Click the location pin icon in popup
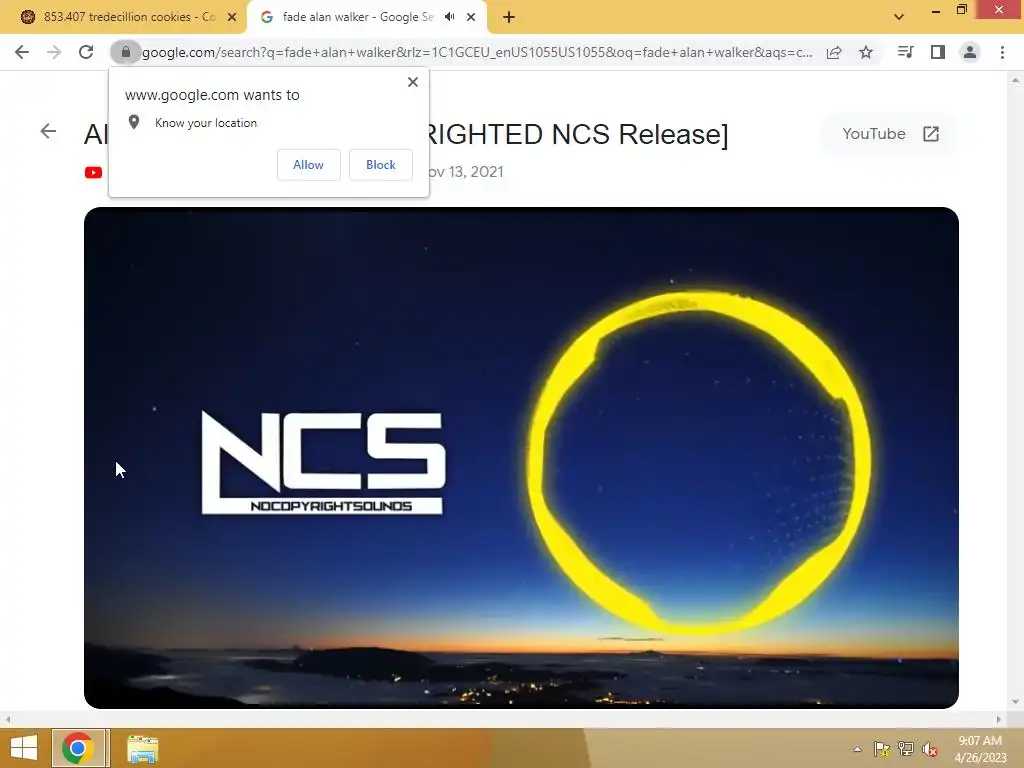This screenshot has height=768, width=1024. click(134, 122)
